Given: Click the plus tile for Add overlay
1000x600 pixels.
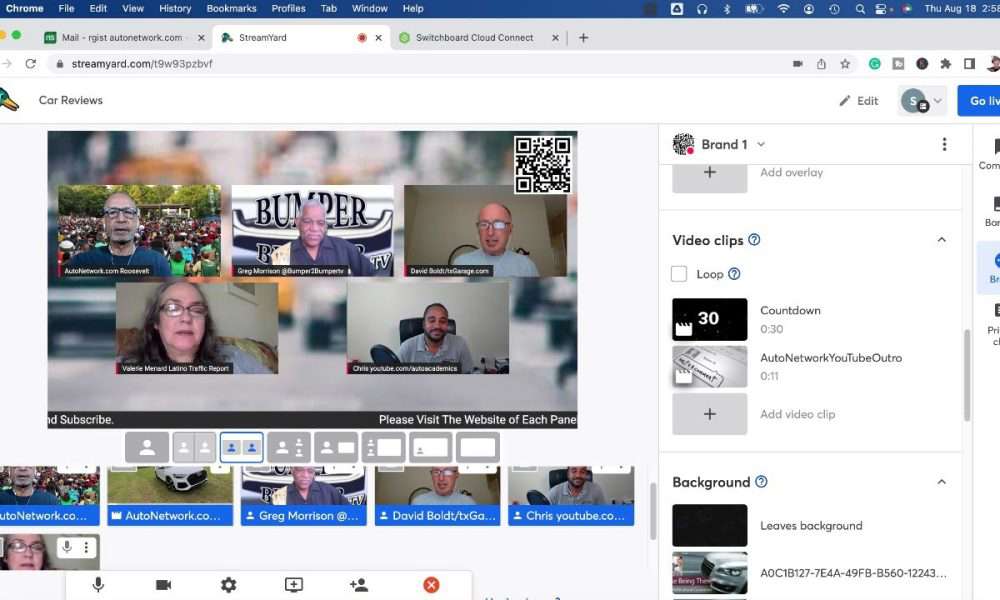Looking at the screenshot, I should point(710,173).
